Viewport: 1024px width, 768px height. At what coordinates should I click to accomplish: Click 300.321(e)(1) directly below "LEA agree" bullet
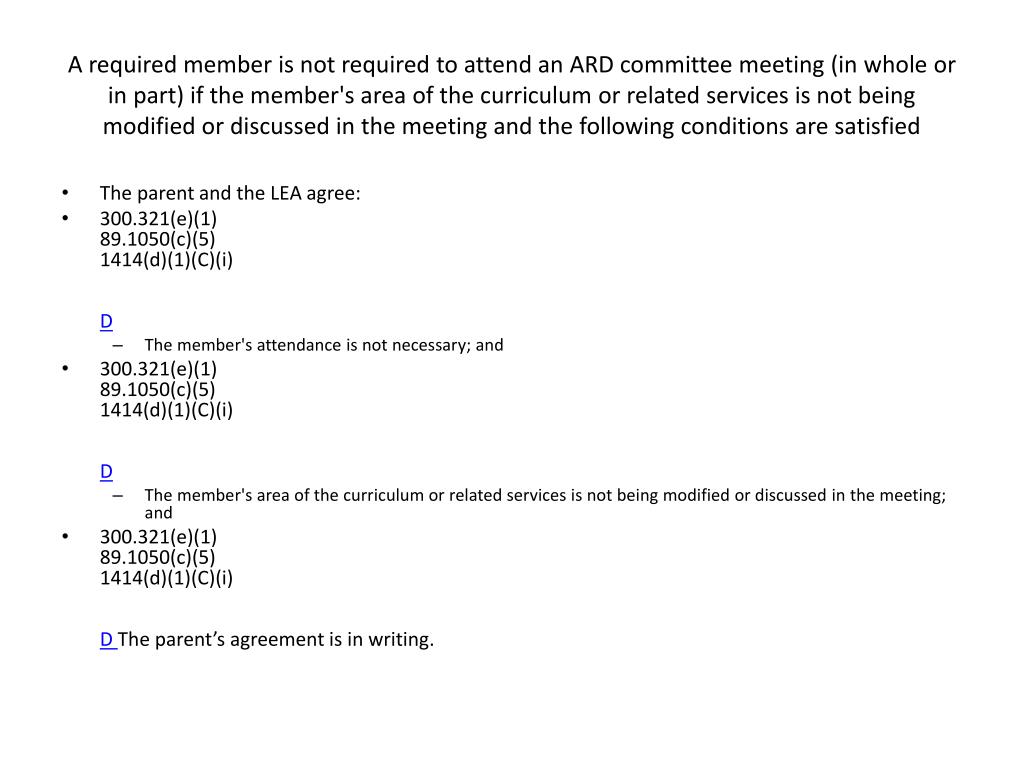pyautogui.click(x=158, y=219)
